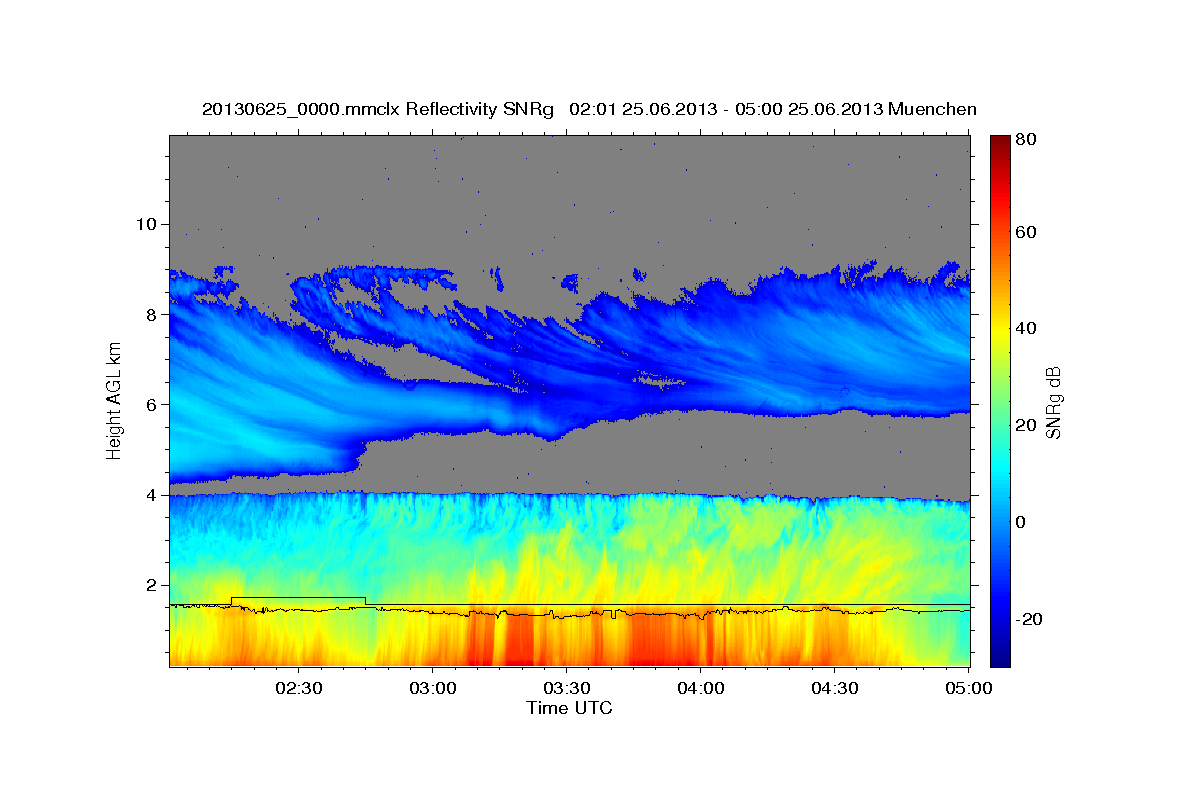Click the 'Time UTC' axis label
The width and height of the screenshot is (1200, 800).
[569, 708]
